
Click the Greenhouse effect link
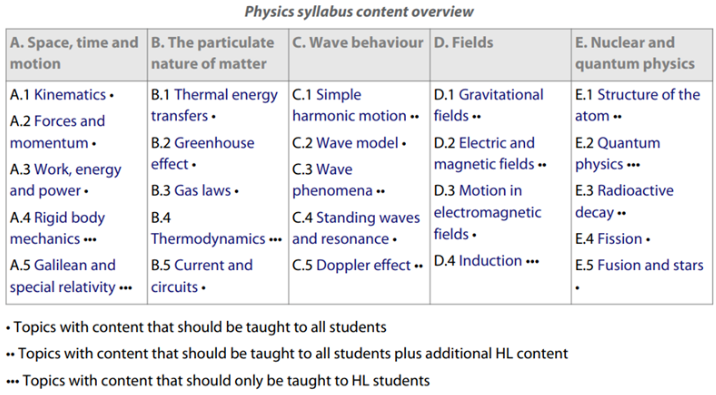point(203,153)
